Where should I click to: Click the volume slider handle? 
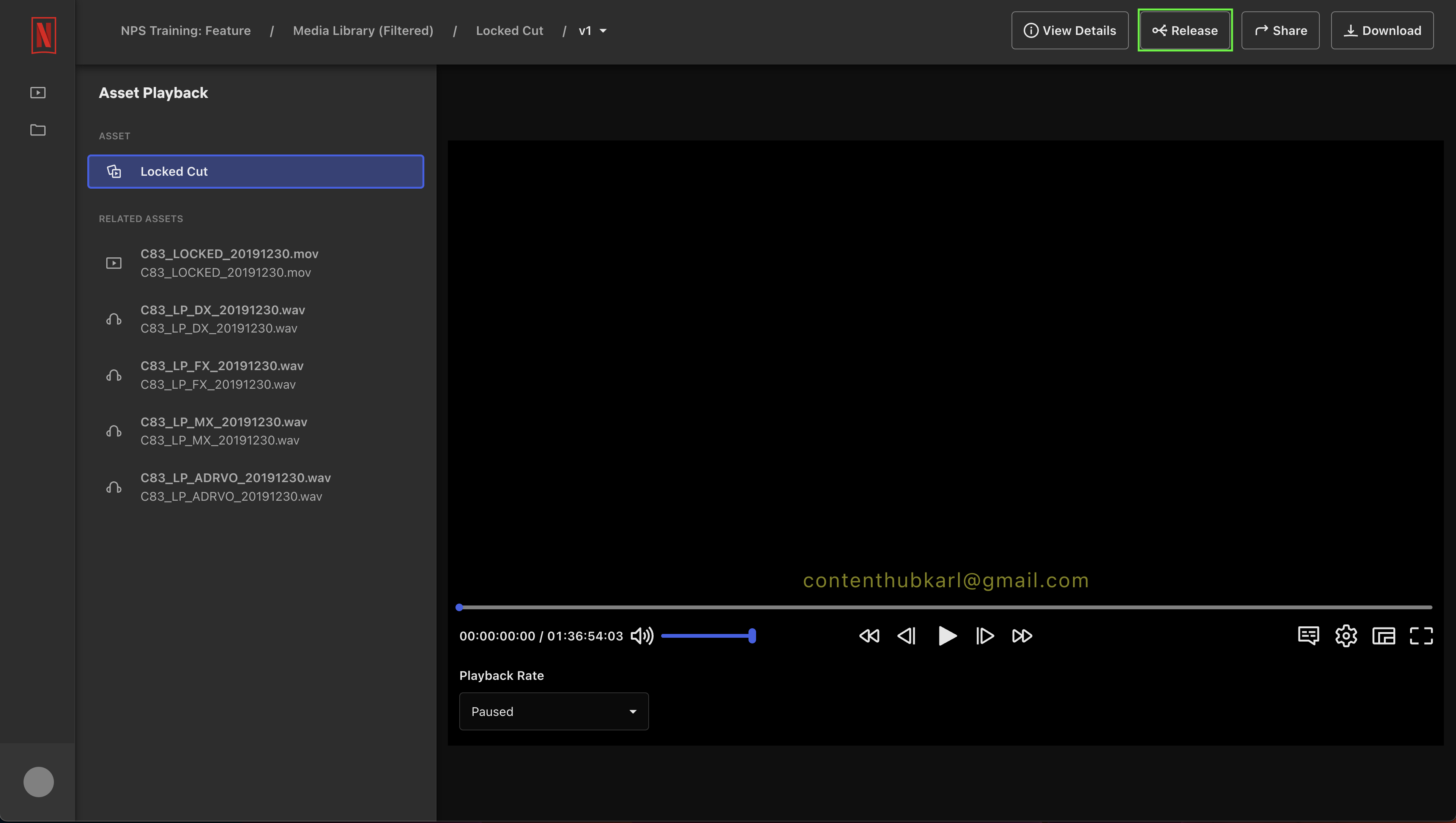click(x=752, y=636)
